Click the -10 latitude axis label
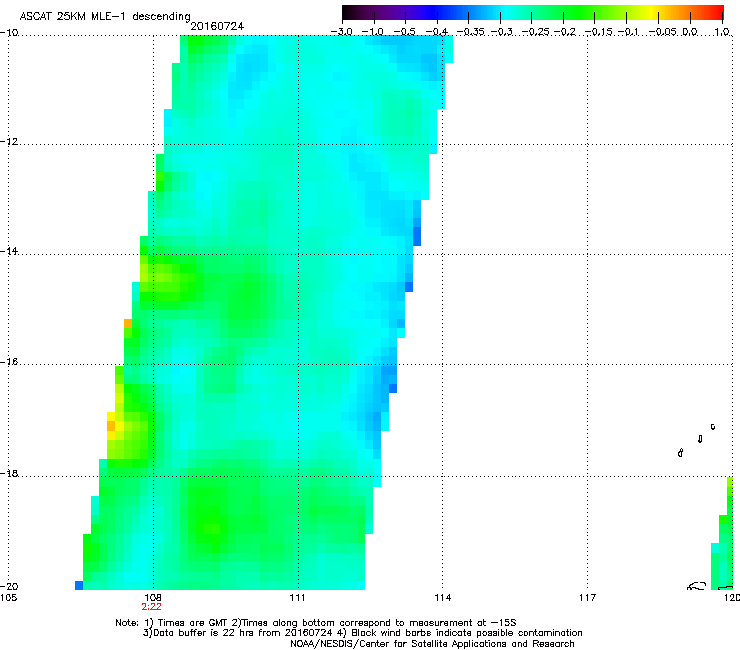Viewport: 740px width, 650px height. pyautogui.click(x=9, y=33)
